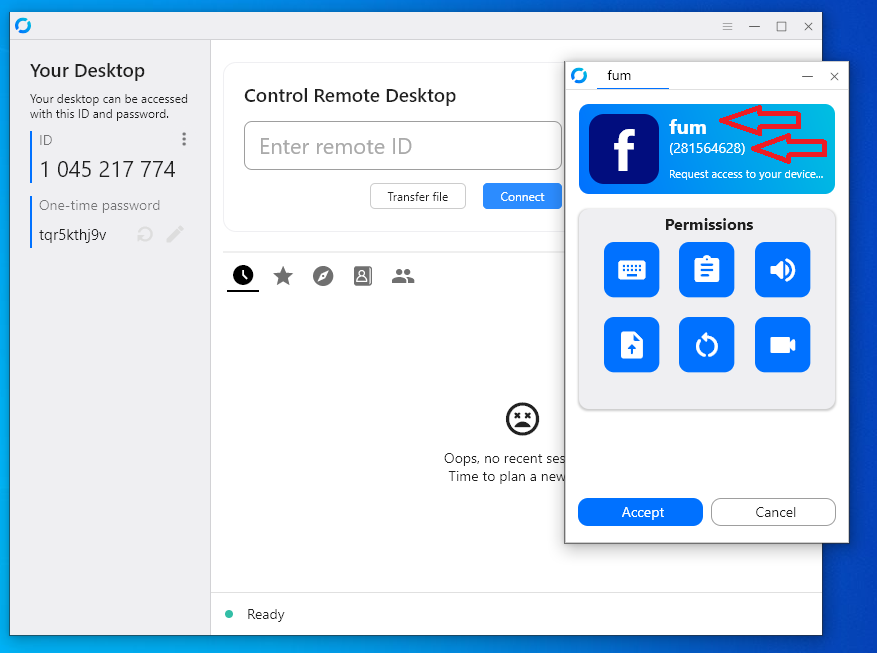The width and height of the screenshot is (877, 653).
Task: Click the Connect button
Action: [x=522, y=196]
